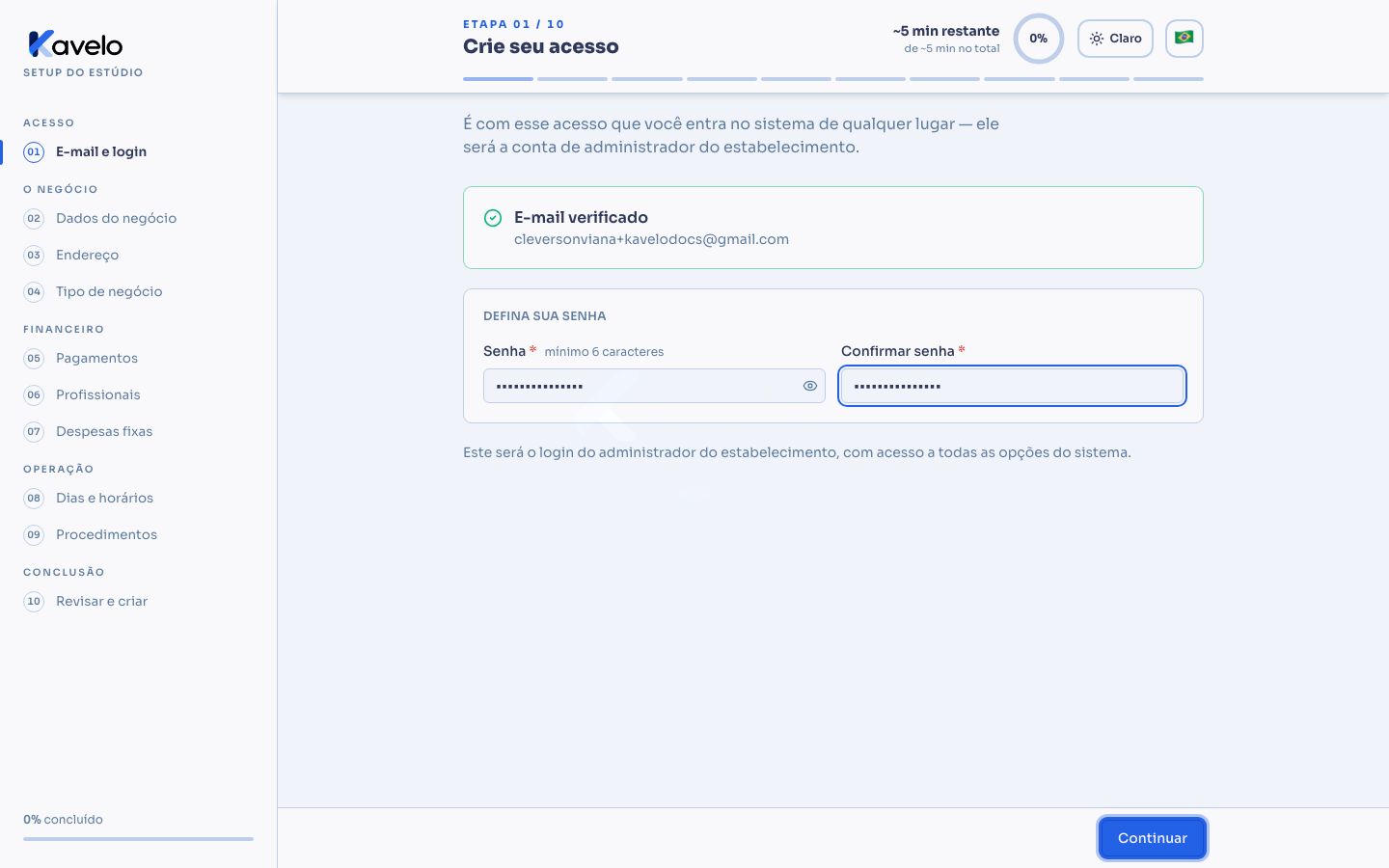Screen dimensions: 1389x868
Task: Click the sidebar 0% concluído progress bar
Action: 138,839
